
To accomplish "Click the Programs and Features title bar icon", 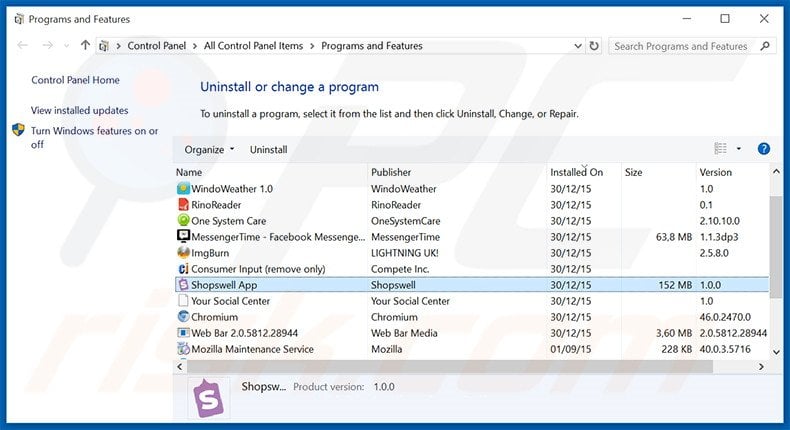I will click(19, 19).
